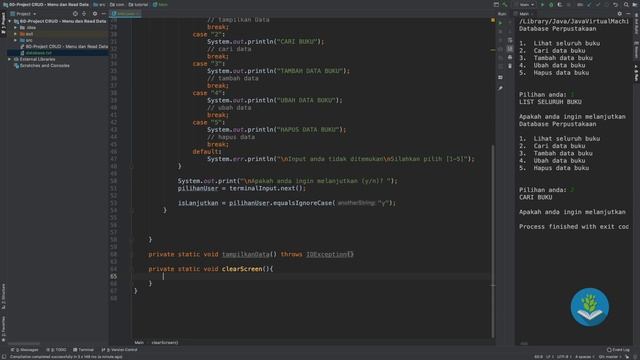Expand the src folder
The width and height of the screenshot is (640, 360).
16,40
